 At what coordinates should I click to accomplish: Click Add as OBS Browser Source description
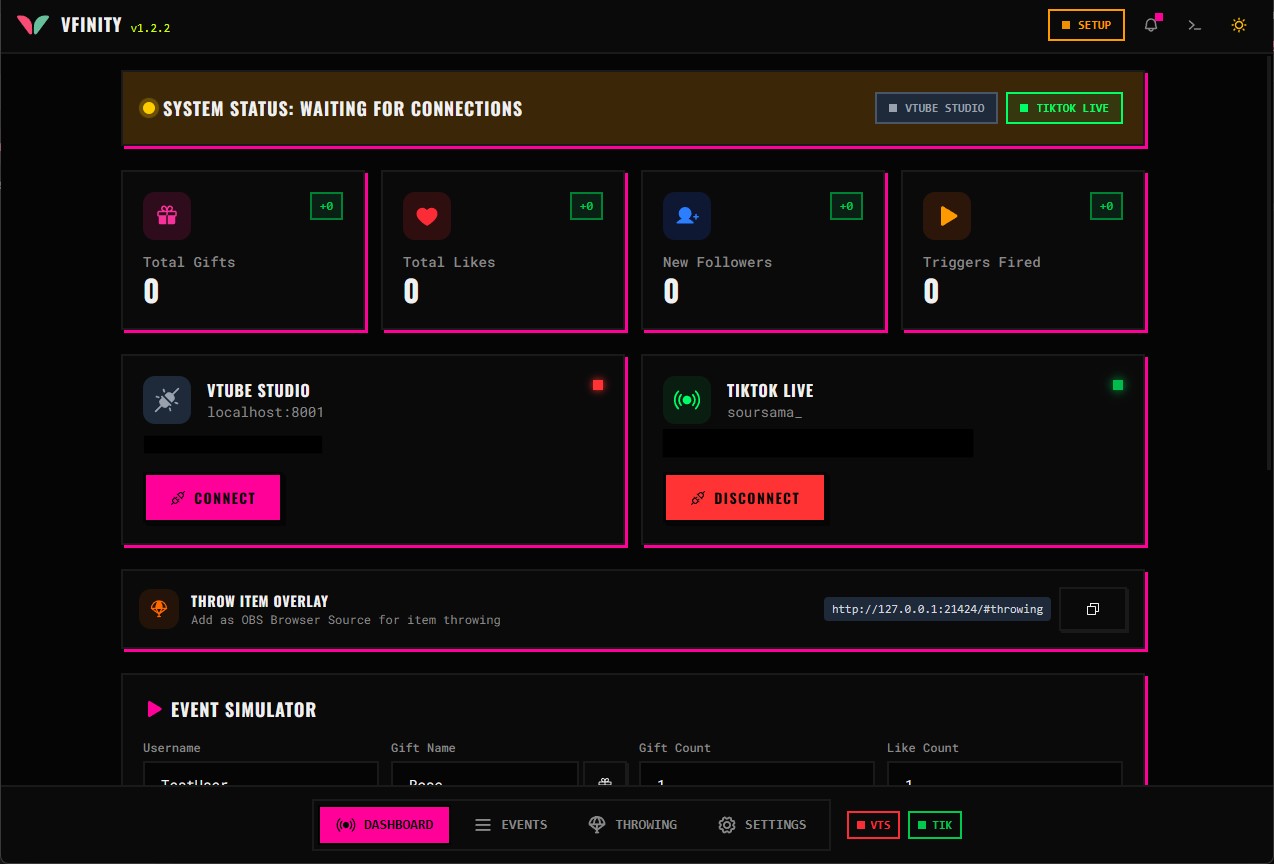click(x=346, y=620)
